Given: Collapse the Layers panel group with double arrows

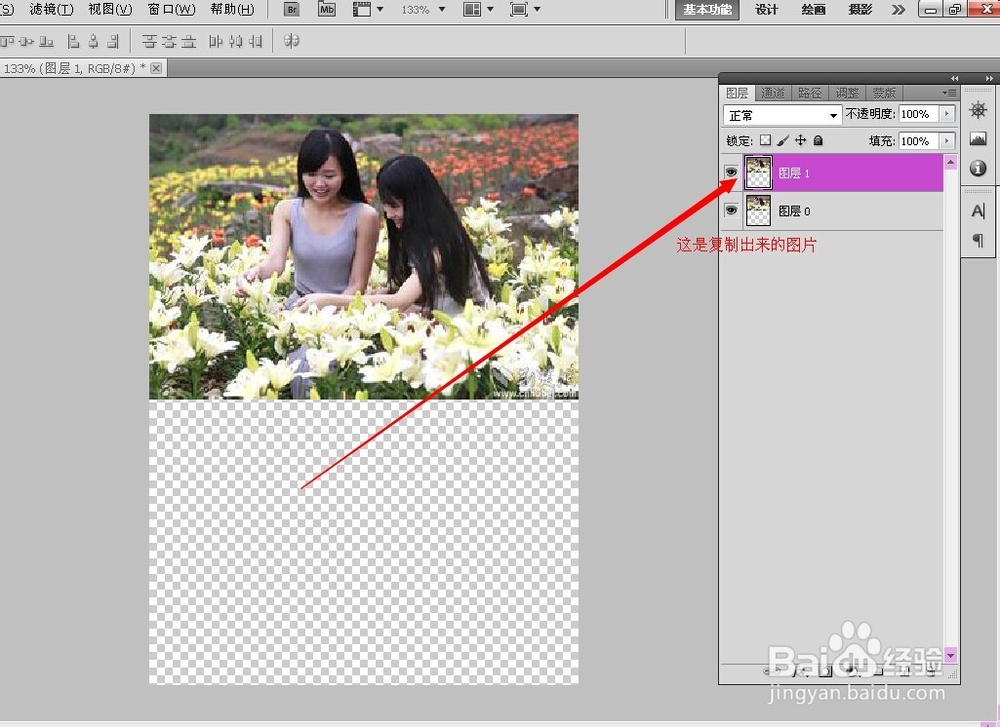Looking at the screenshot, I should [954, 78].
